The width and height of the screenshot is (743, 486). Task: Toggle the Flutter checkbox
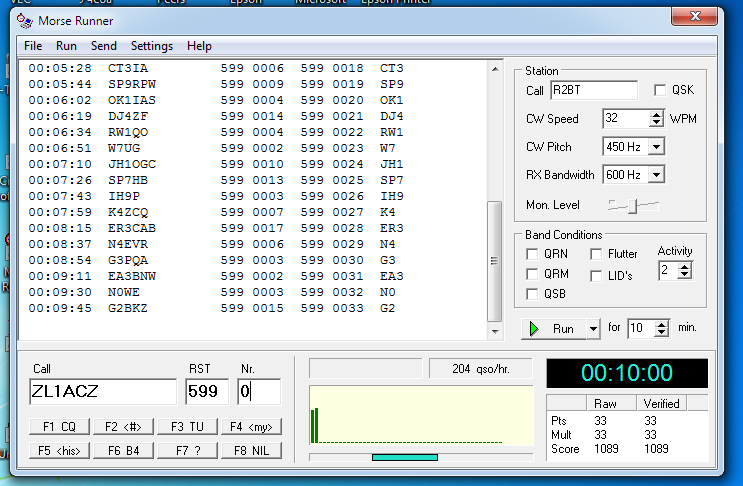tap(596, 254)
